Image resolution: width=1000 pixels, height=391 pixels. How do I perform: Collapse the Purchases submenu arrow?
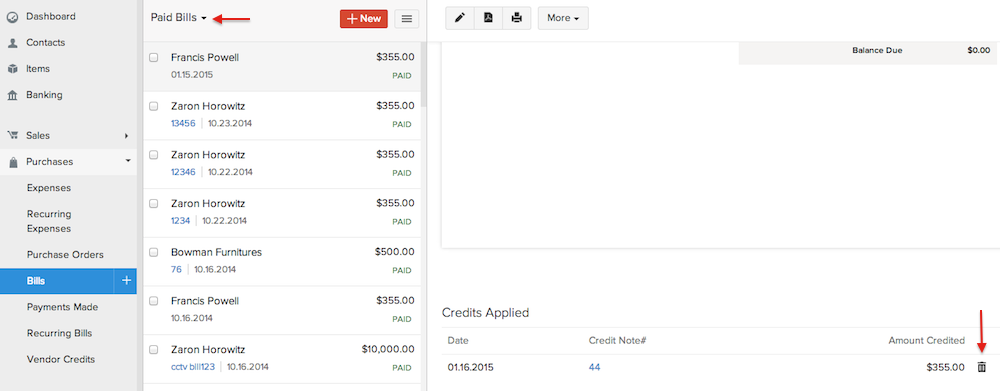point(128,161)
